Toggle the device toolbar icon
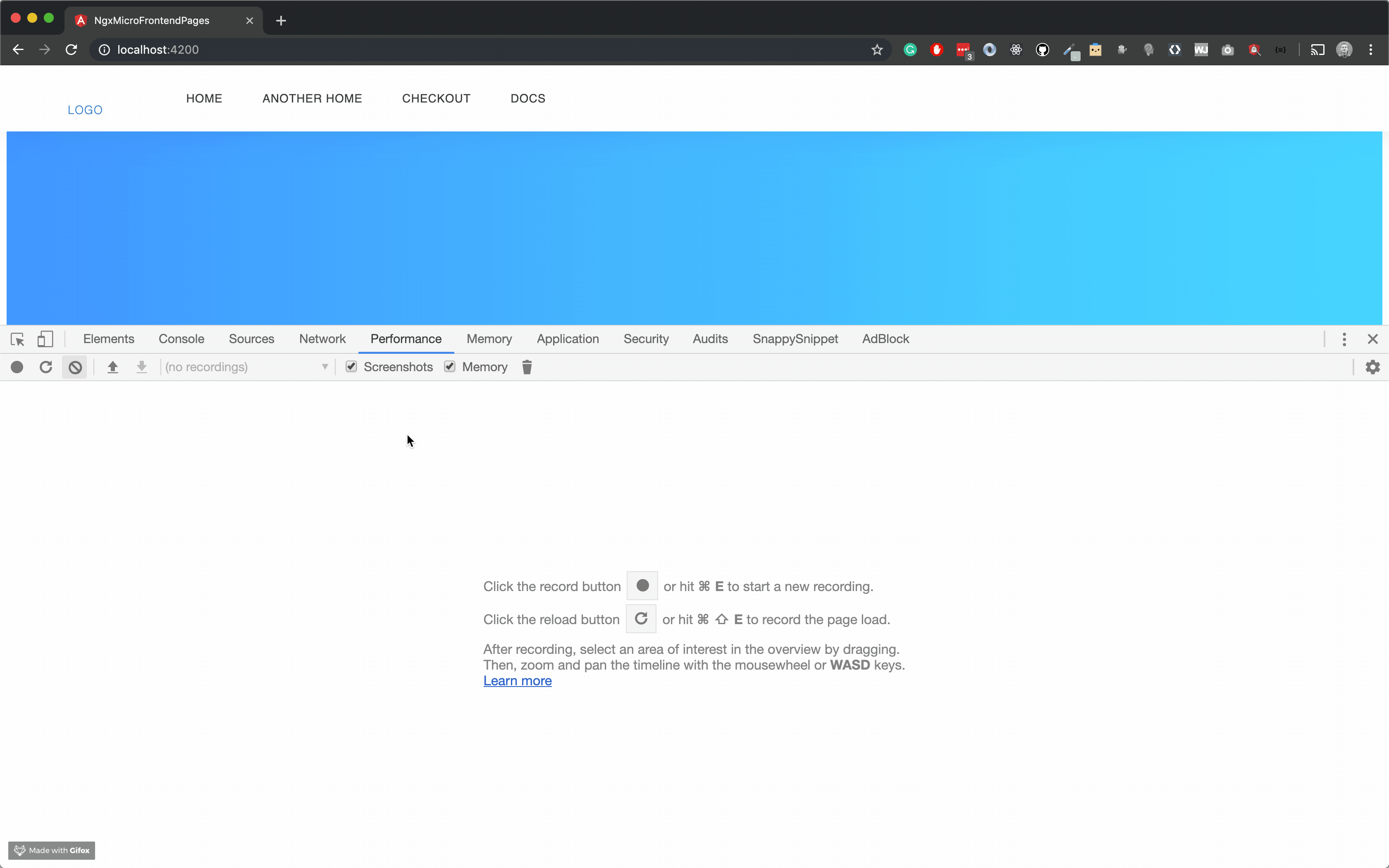This screenshot has width=1389, height=868. pos(45,339)
